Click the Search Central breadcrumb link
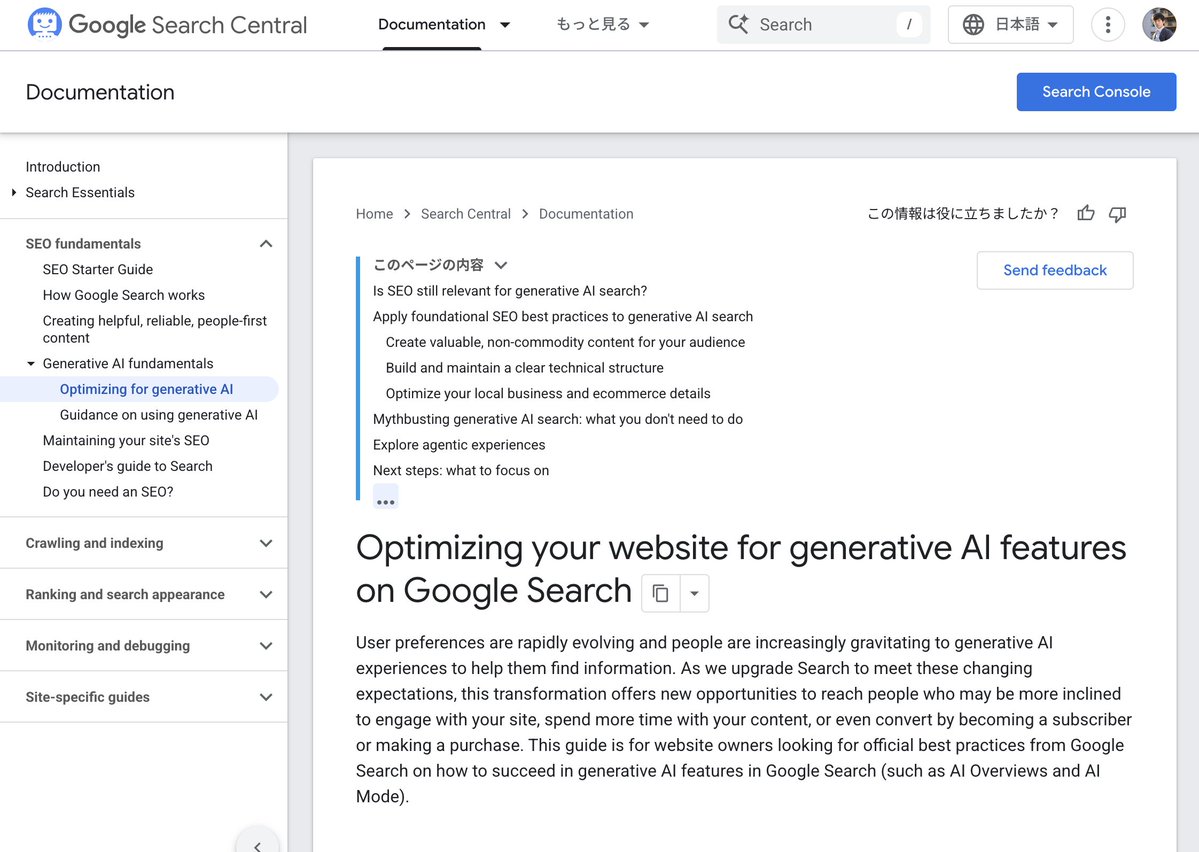The image size is (1199, 852). tap(466, 213)
